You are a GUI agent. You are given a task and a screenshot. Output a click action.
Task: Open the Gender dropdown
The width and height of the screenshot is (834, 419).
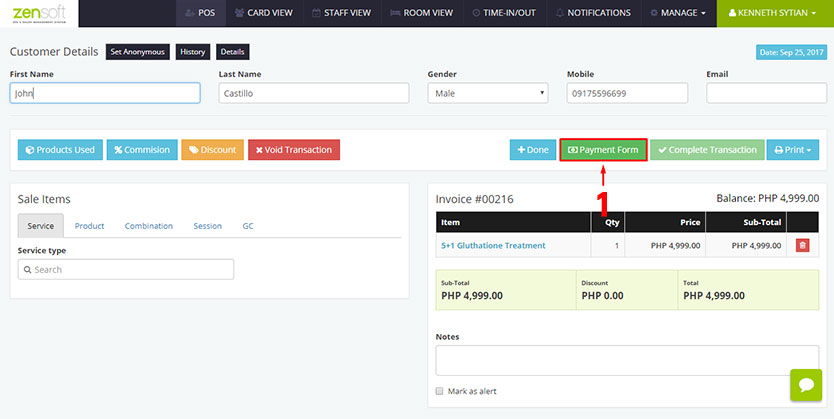488,93
